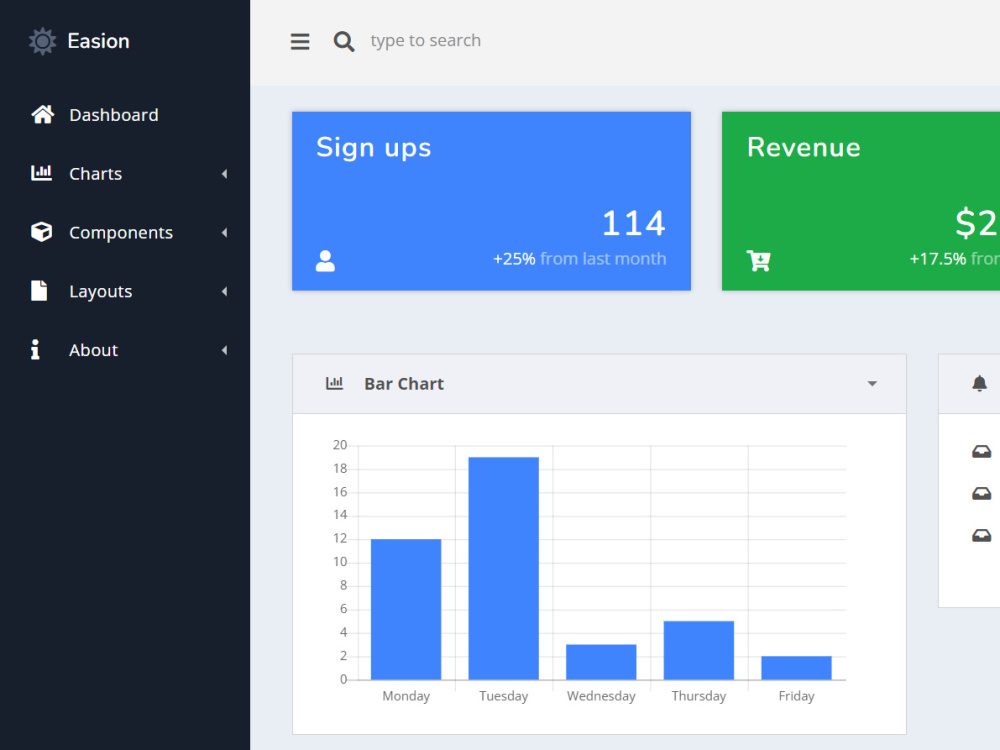Click the Easion brand name link
Screen dimensions: 1000x750
(x=98, y=41)
